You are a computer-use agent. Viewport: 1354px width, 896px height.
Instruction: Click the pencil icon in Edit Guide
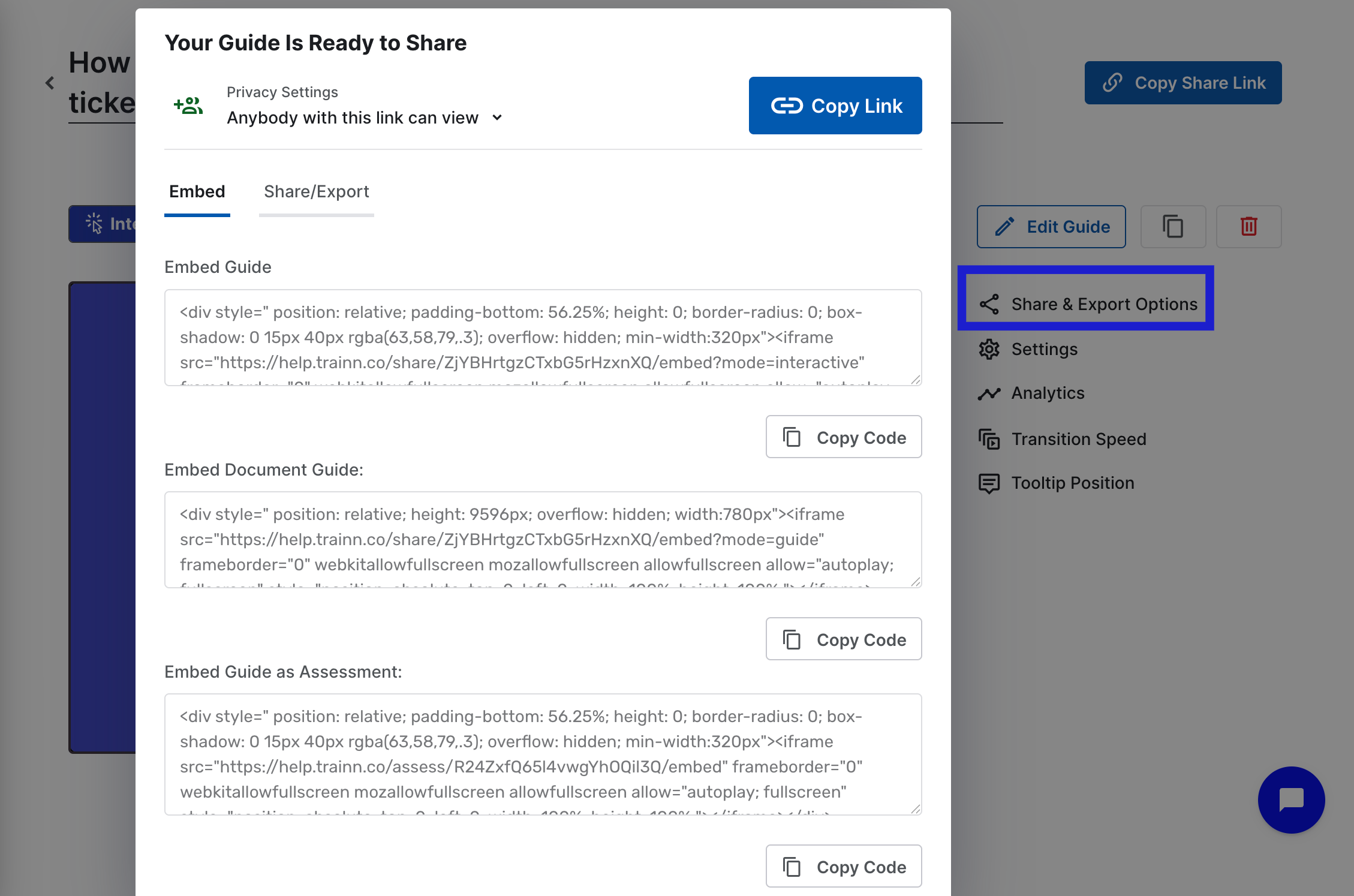(x=1005, y=227)
